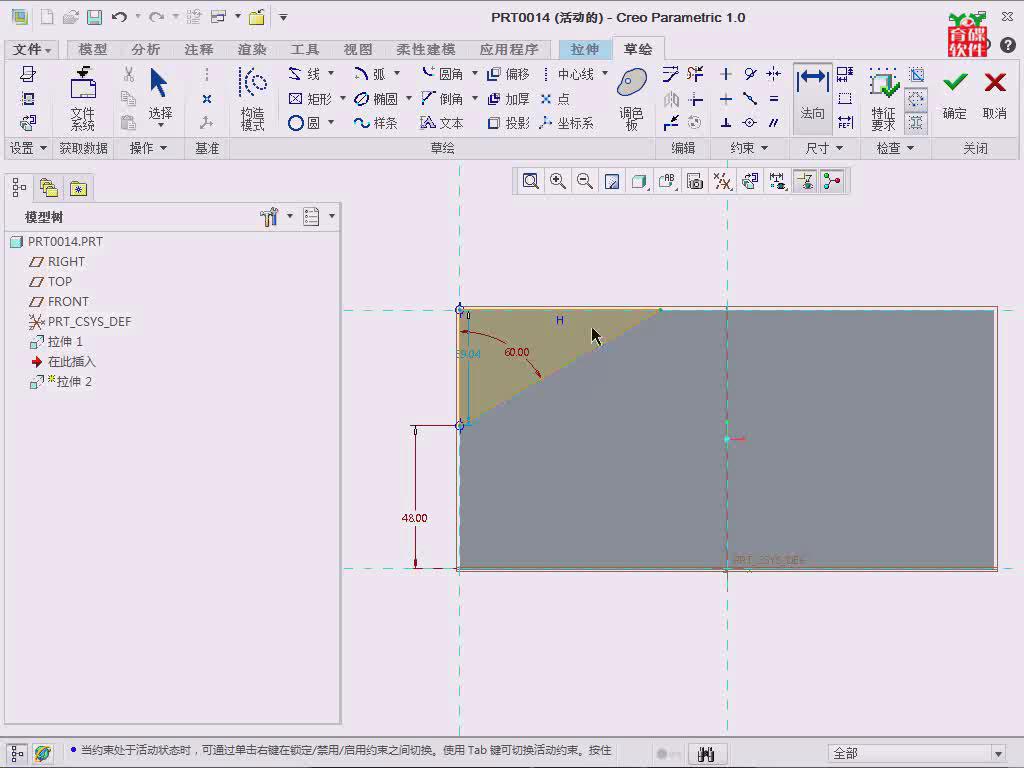Click the Zoom Out magnifier icon
This screenshot has height=768, width=1024.
[584, 181]
